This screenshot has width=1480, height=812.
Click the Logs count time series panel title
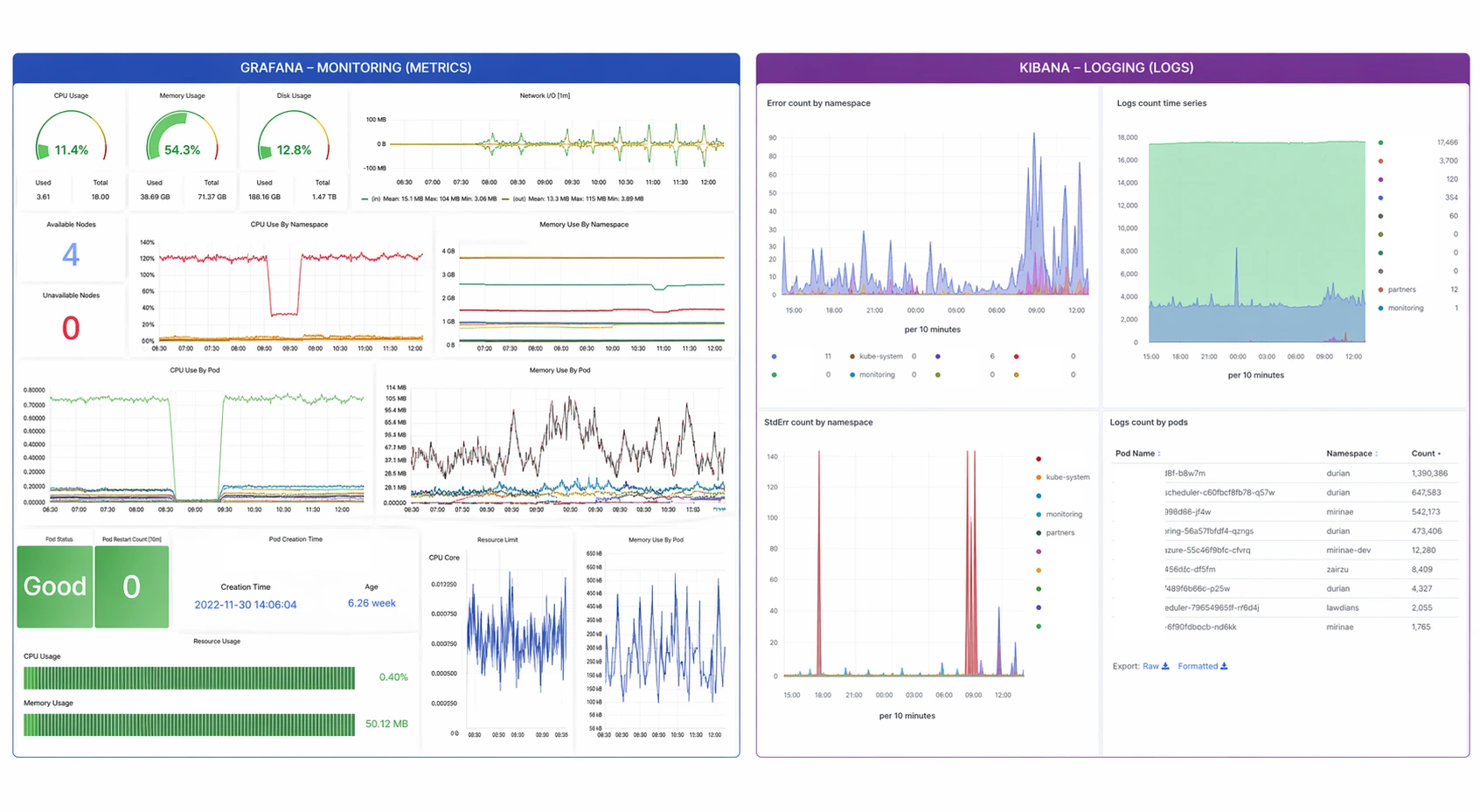click(1162, 103)
